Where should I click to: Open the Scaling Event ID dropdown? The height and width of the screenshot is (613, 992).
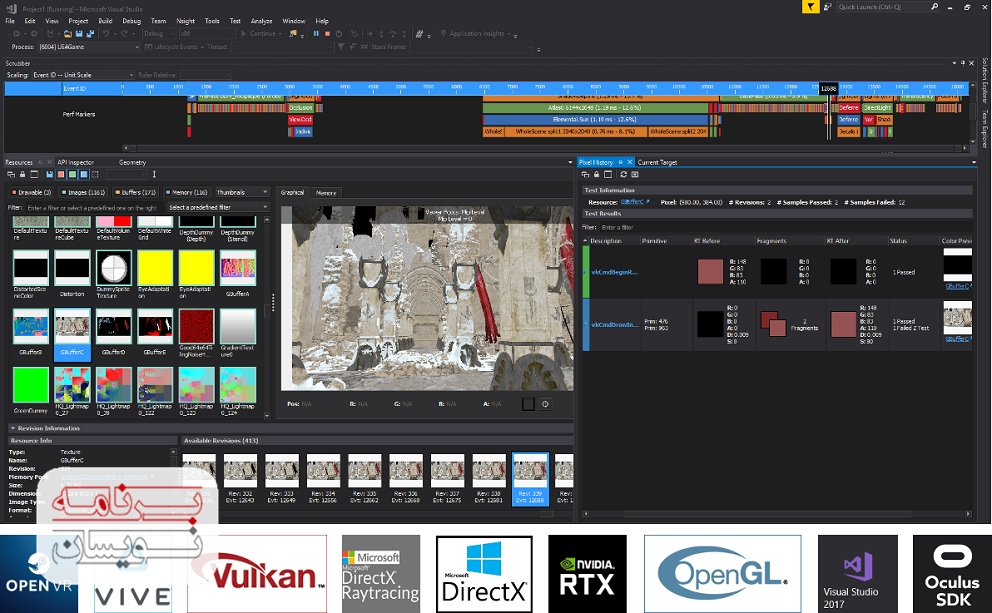pyautogui.click(x=82, y=75)
